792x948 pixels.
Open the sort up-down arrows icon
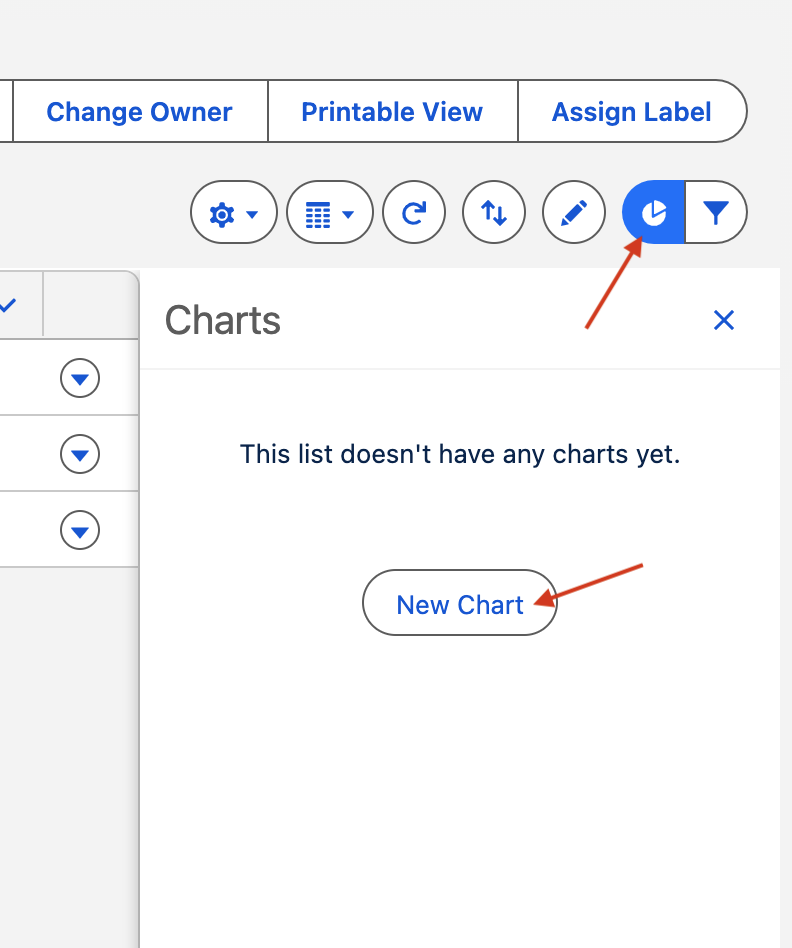point(494,212)
